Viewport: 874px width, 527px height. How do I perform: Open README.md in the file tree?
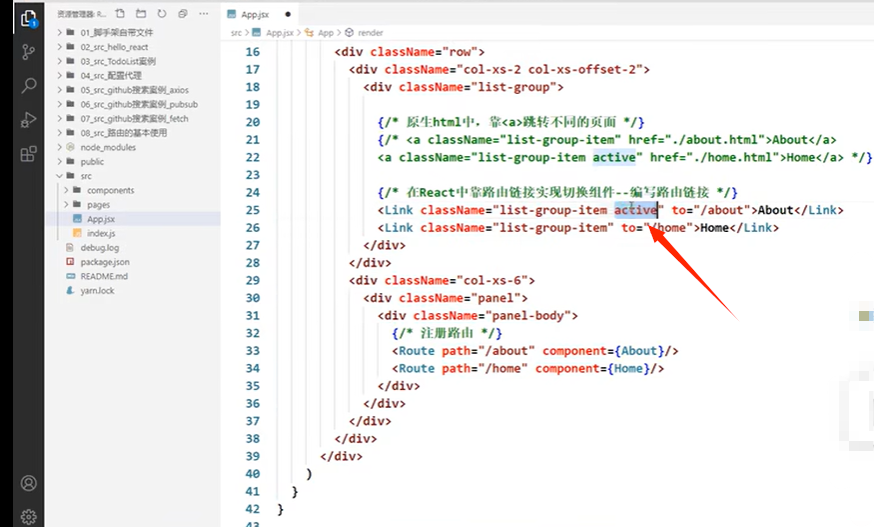point(104,276)
